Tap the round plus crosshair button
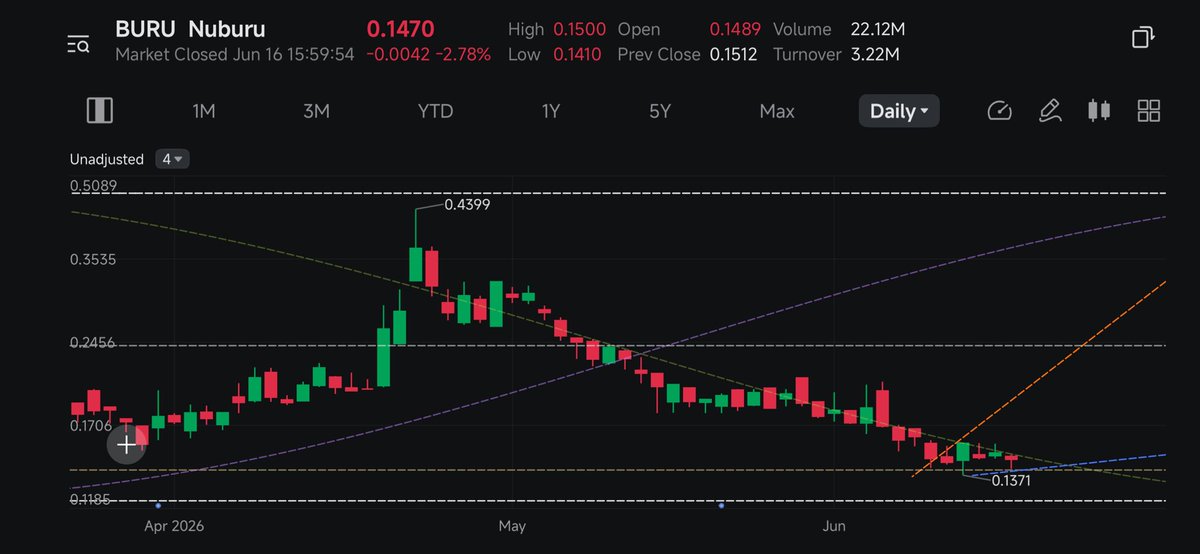This screenshot has height=554, width=1200. 127,444
